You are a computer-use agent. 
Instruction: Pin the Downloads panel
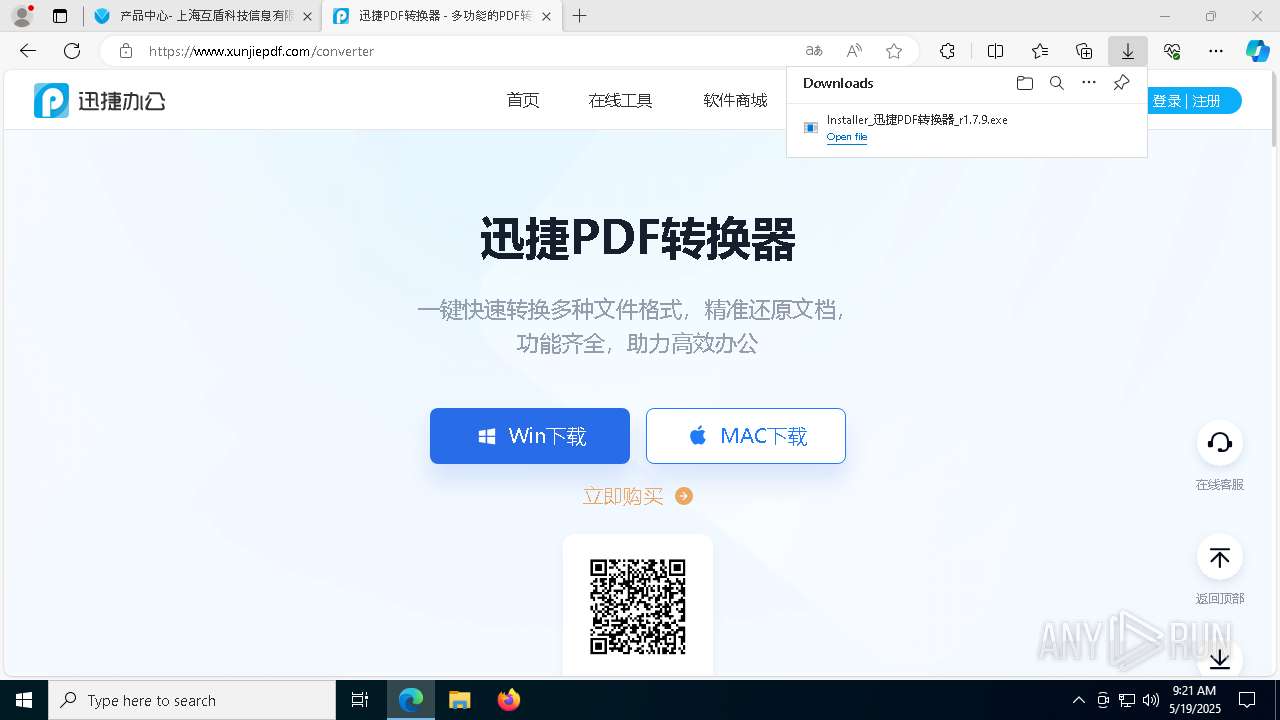(1122, 83)
